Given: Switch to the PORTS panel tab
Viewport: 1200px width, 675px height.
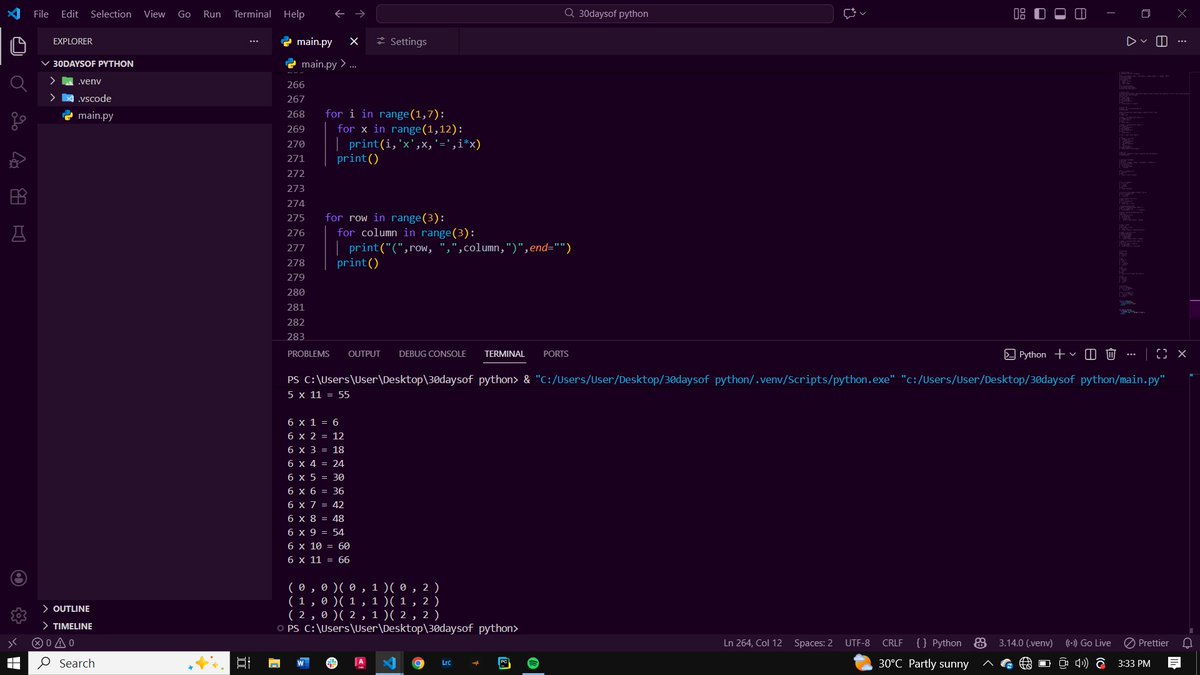Looking at the screenshot, I should [556, 354].
